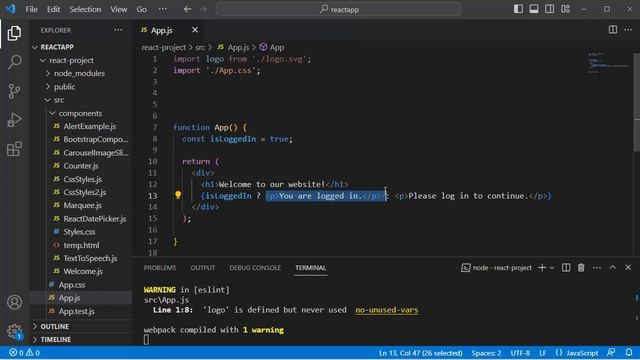Open the File menu

(31, 9)
